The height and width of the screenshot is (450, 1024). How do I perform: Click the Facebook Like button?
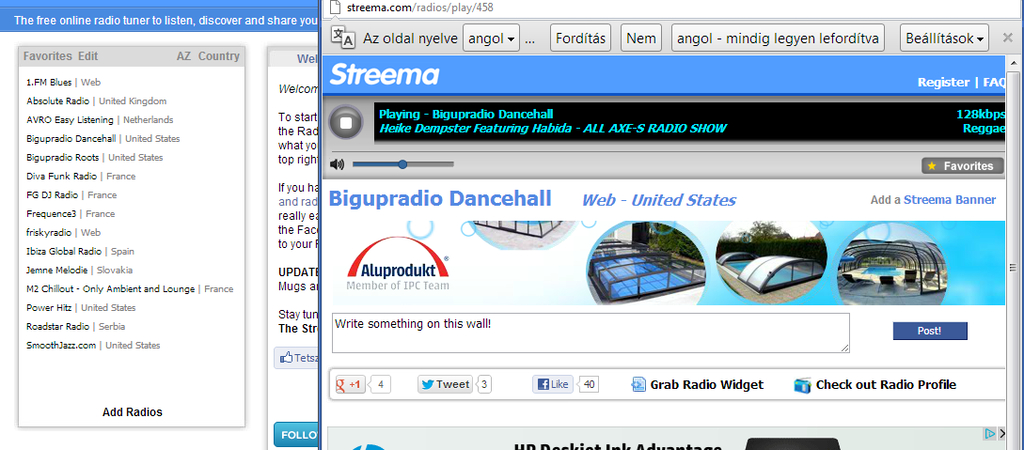click(x=552, y=384)
